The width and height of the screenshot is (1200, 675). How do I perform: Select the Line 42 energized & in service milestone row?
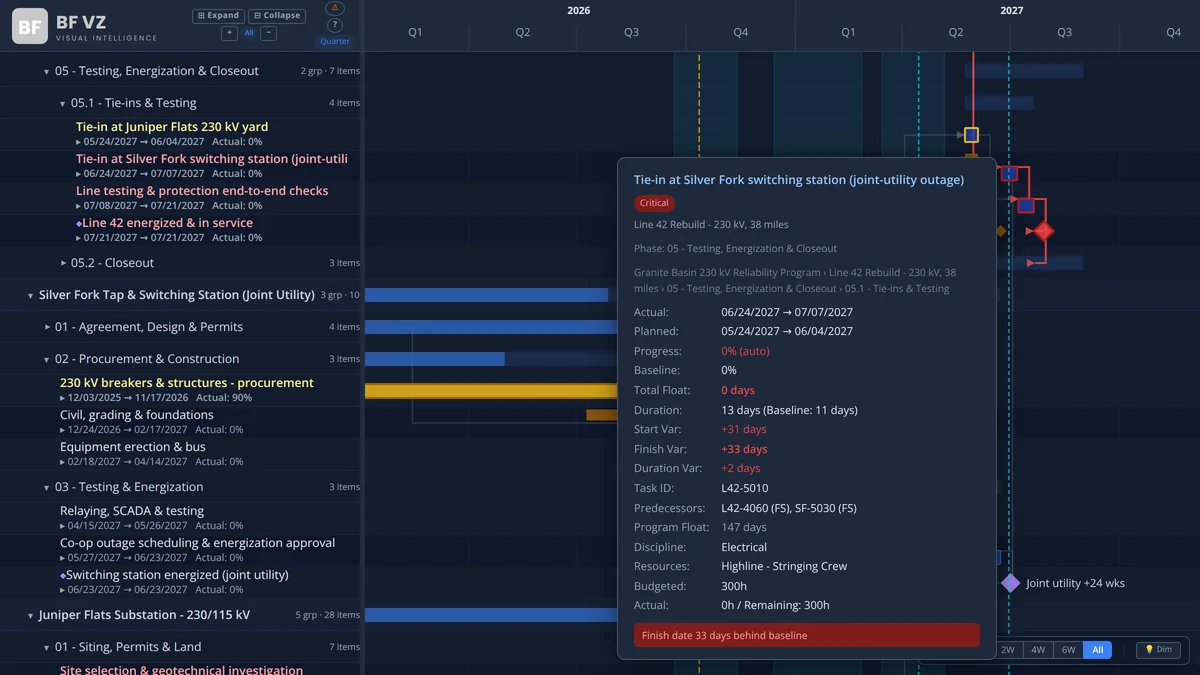pyautogui.click(x=168, y=223)
